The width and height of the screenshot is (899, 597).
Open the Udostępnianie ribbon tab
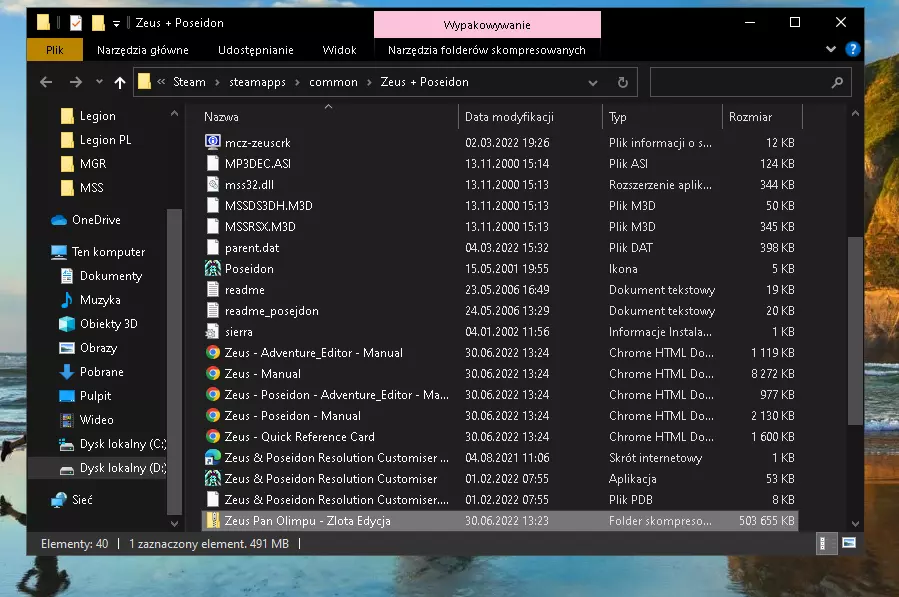click(x=256, y=50)
